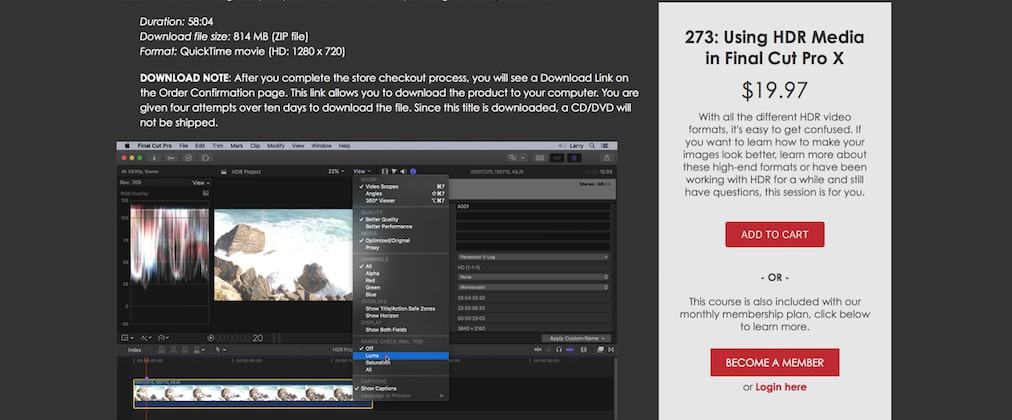This screenshot has height=420, width=1012.
Task: Select the color inspector triangle icon
Action: click(394, 172)
